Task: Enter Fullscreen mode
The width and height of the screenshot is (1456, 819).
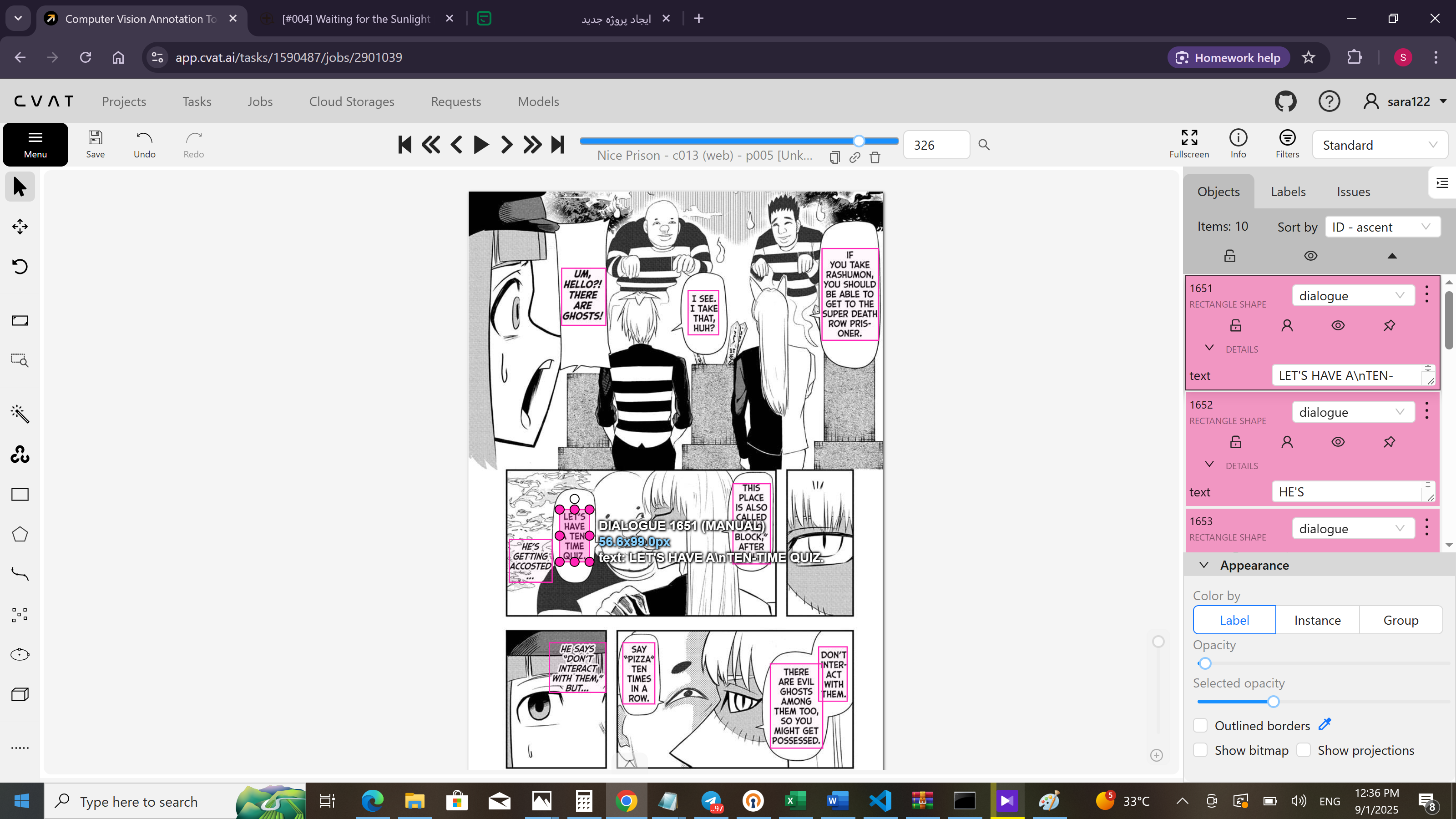Action: click(1189, 145)
